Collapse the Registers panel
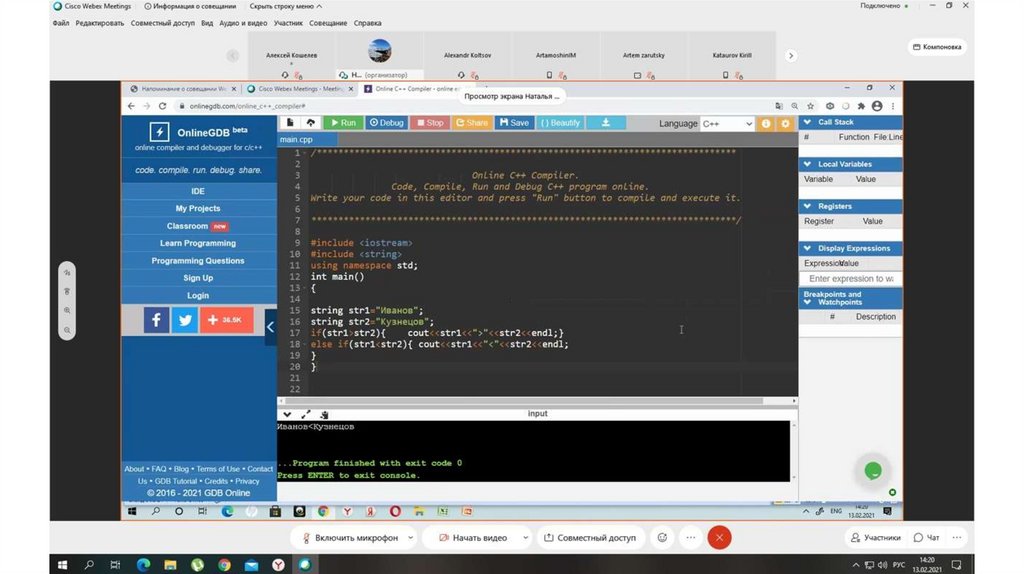The width and height of the screenshot is (1024, 574). (808, 206)
